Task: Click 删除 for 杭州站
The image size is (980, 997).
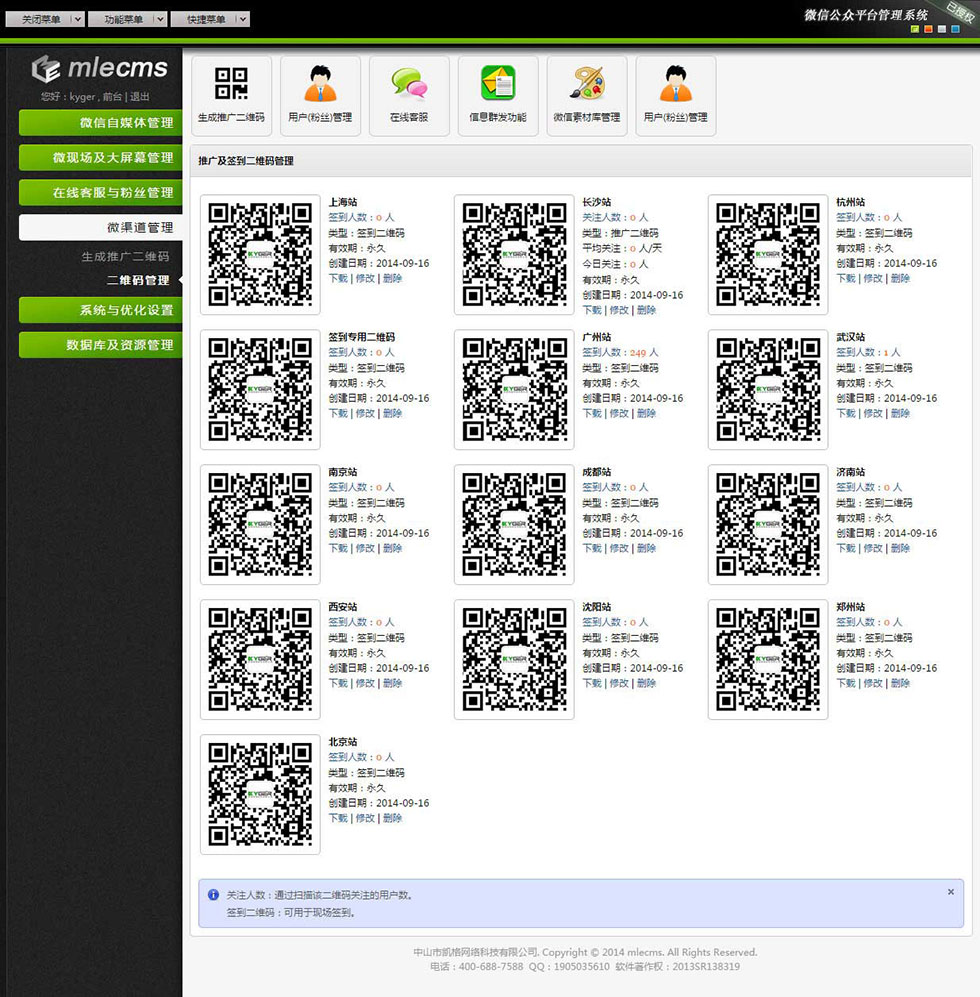Action: pyautogui.click(x=901, y=278)
